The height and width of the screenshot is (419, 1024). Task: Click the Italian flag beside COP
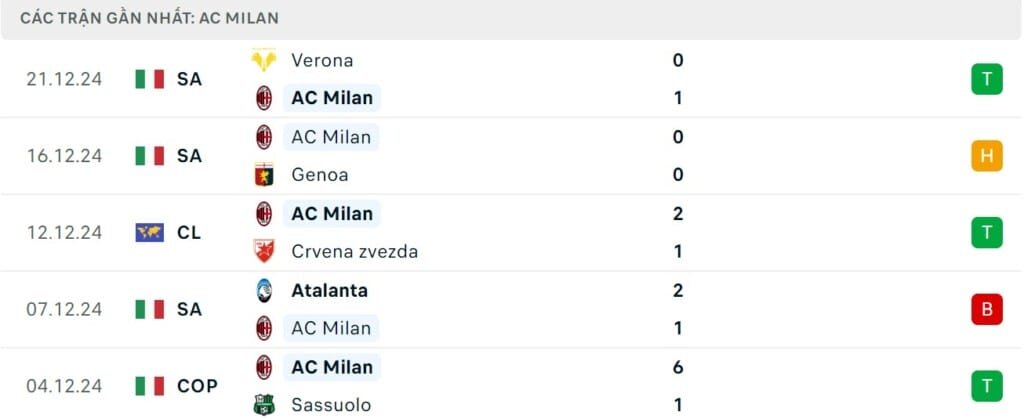pos(149,386)
